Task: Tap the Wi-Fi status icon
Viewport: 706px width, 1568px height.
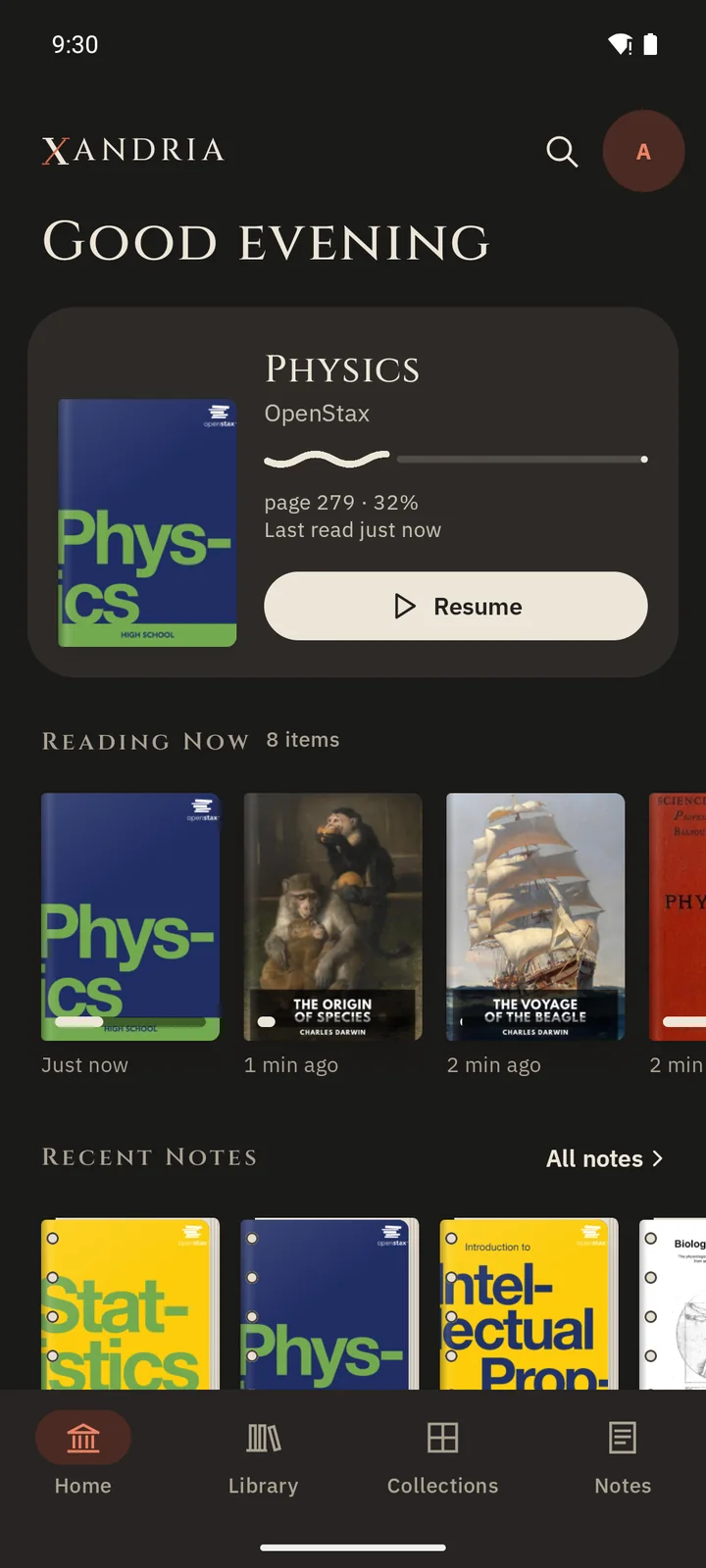Action: (621, 44)
